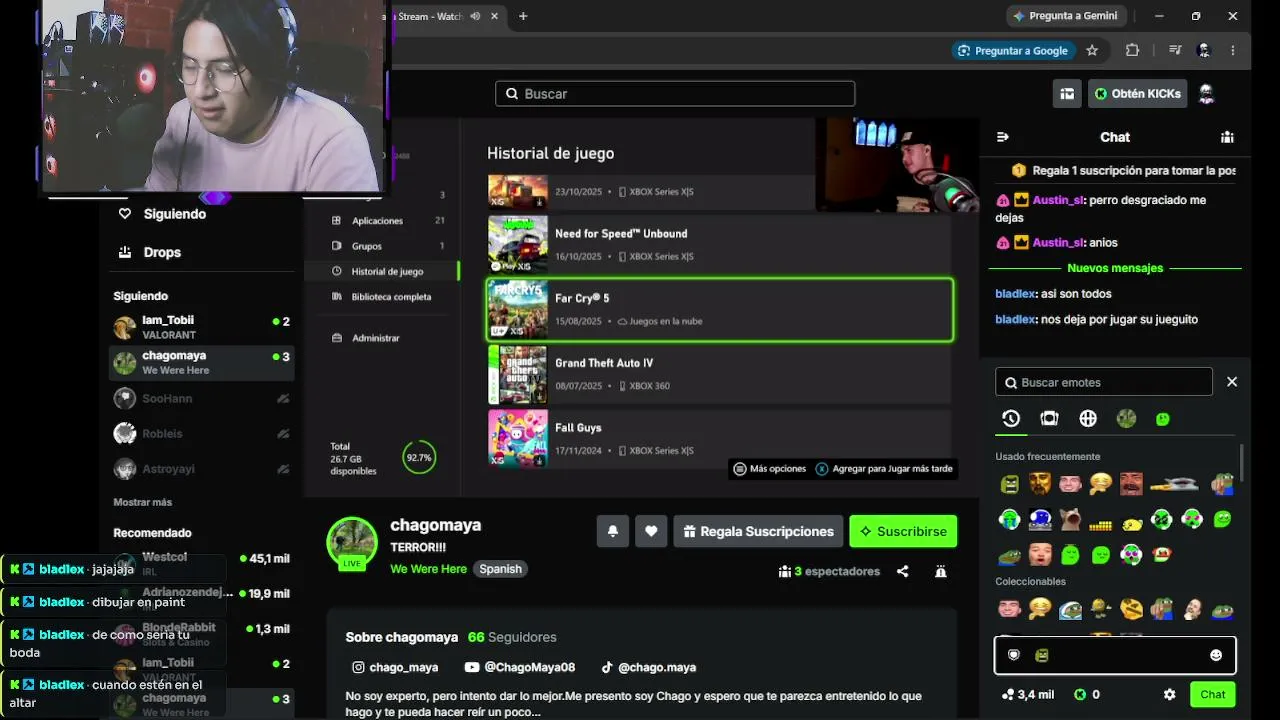Screen dimensions: 1280x720
Task: Select the global emotes globe tab
Action: click(x=1088, y=419)
